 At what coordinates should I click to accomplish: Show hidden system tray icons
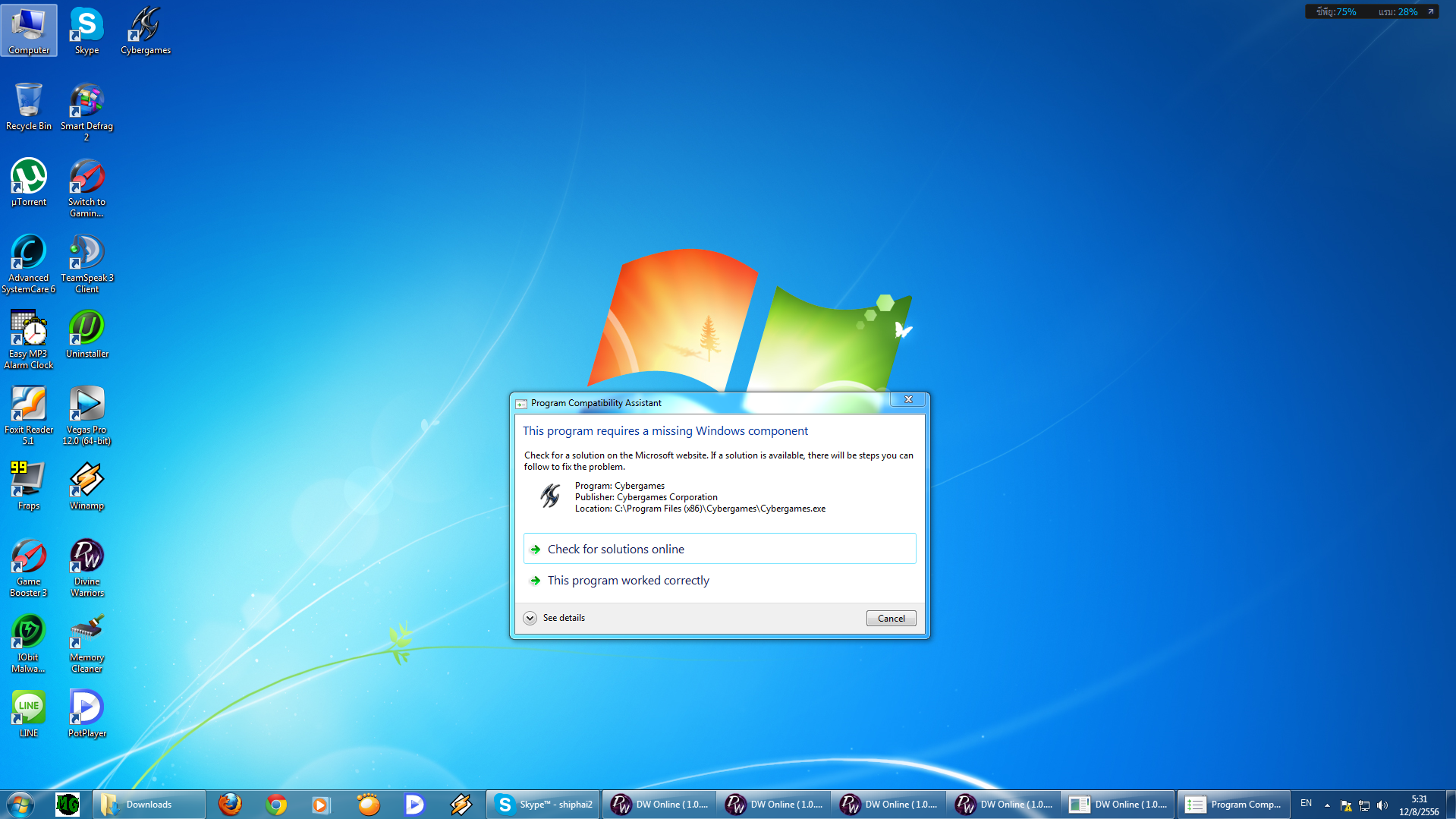point(1327,805)
